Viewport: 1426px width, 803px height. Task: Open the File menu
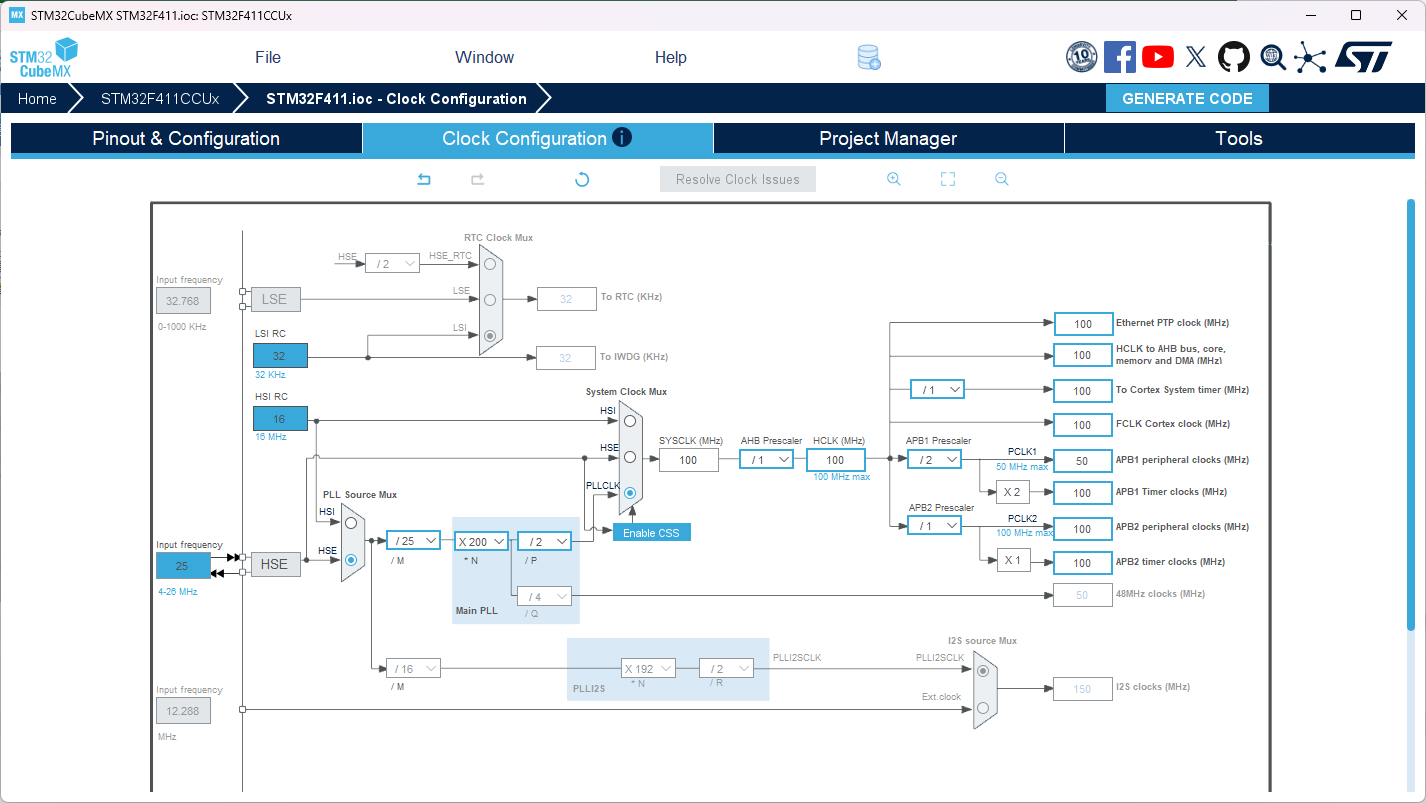[268, 58]
